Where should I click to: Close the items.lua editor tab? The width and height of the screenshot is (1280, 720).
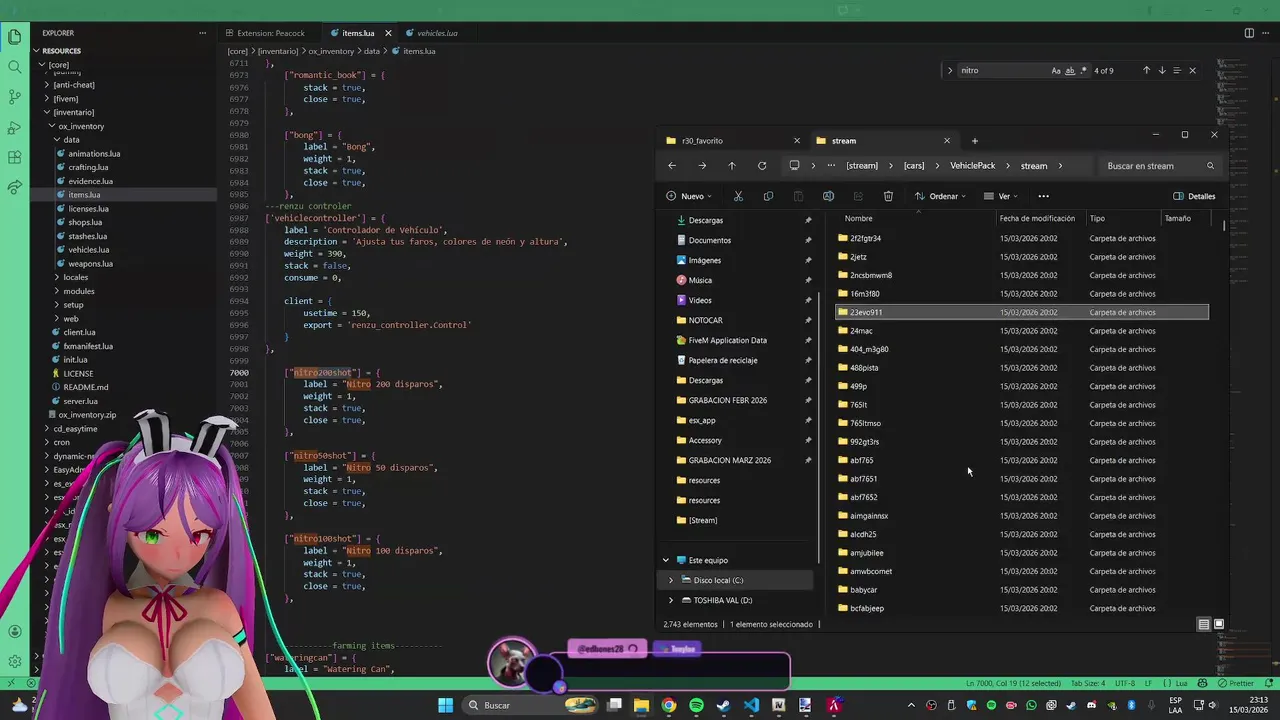[x=388, y=33]
